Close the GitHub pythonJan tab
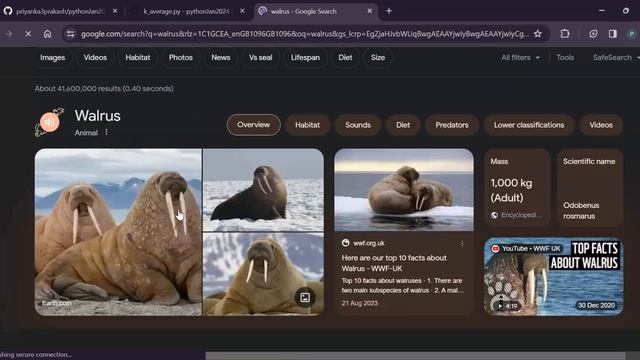Screen dimensions: 640x360 click(115, 11)
